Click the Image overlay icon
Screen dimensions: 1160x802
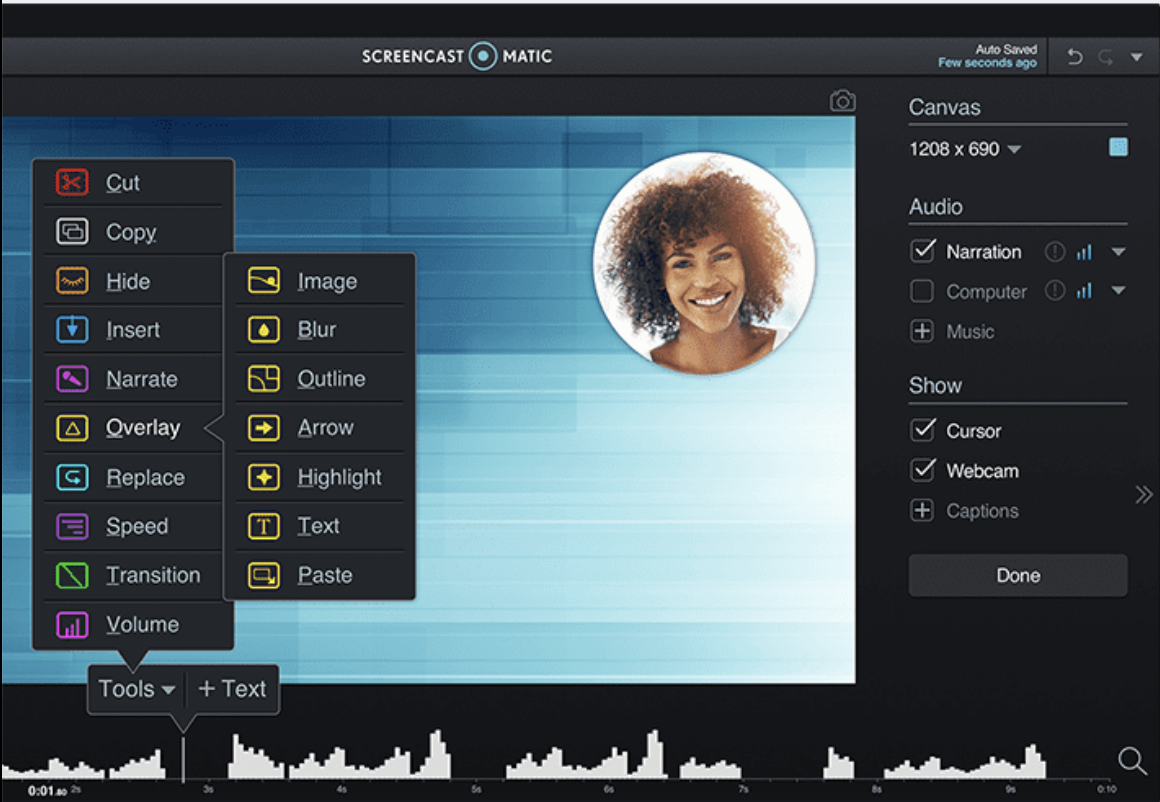(263, 280)
